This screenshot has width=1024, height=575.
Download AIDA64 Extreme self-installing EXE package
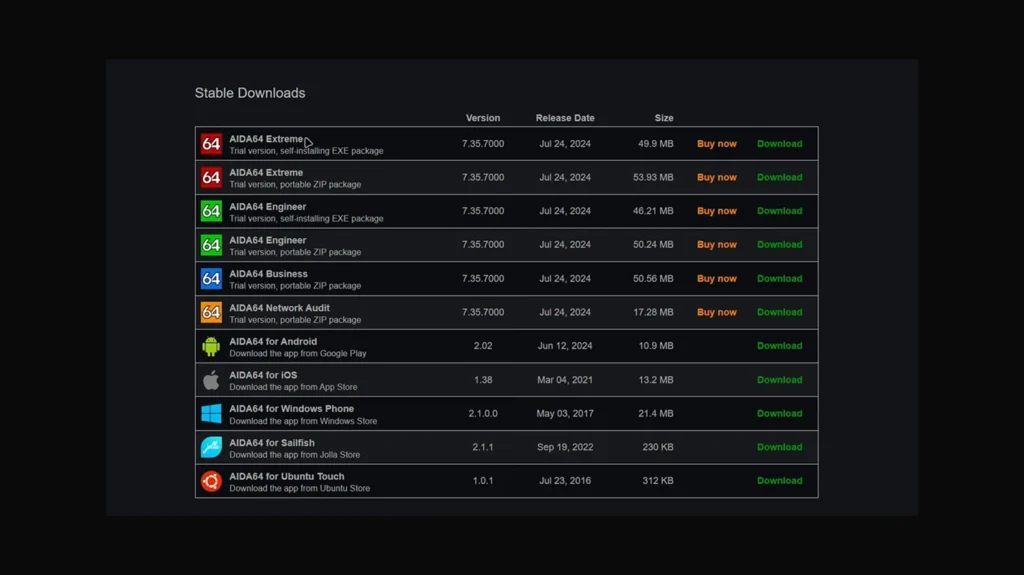point(779,144)
